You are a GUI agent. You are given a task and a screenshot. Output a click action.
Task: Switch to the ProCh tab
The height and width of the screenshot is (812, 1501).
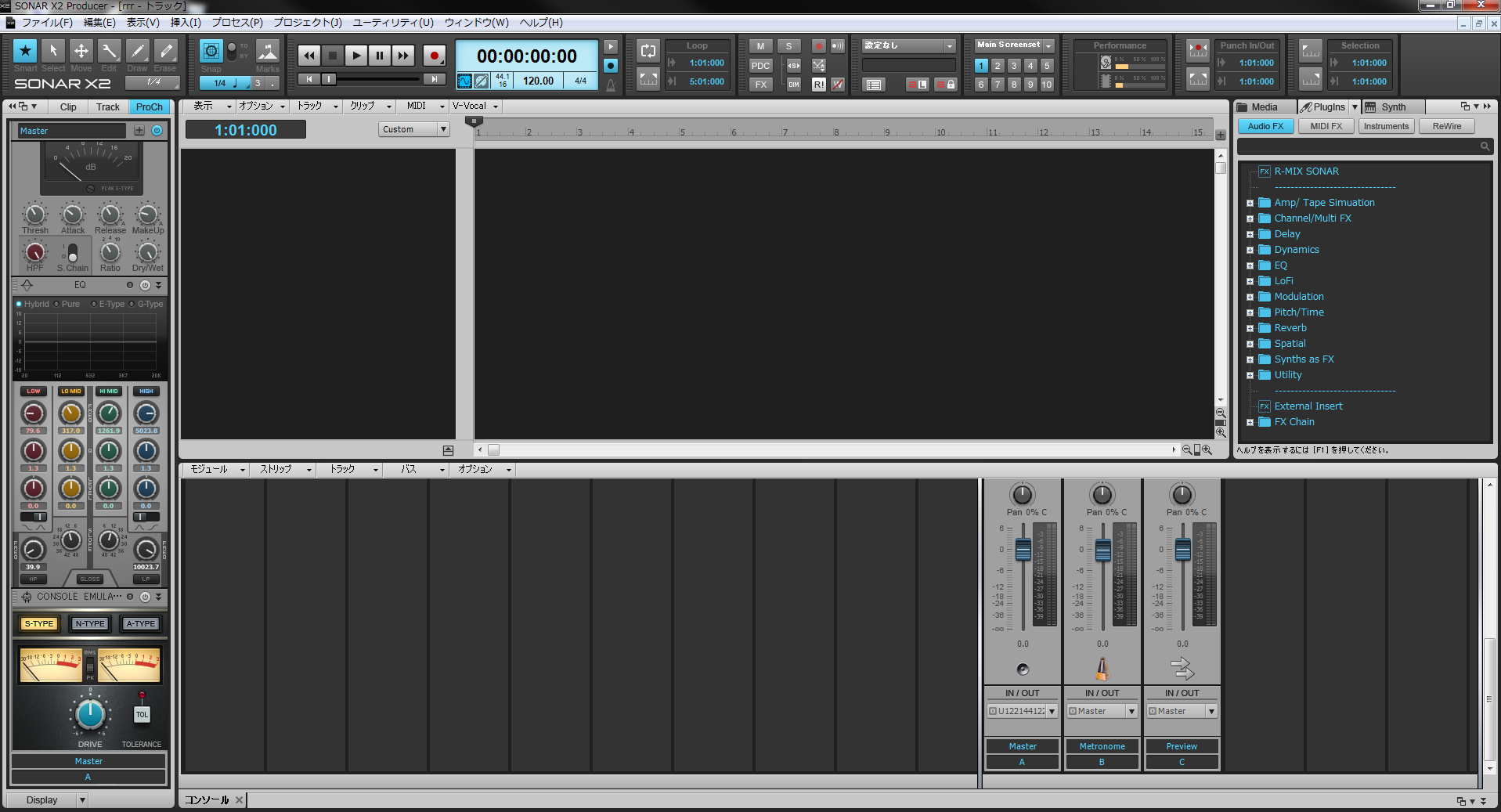pos(150,107)
